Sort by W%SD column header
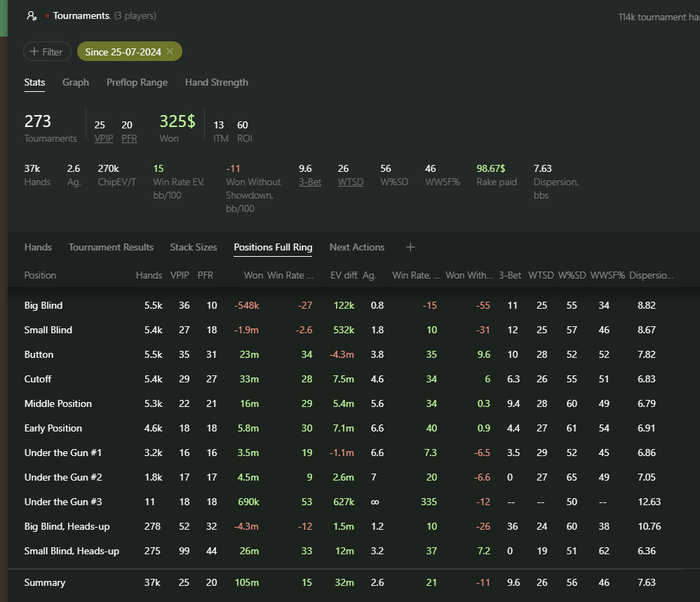 [572, 275]
